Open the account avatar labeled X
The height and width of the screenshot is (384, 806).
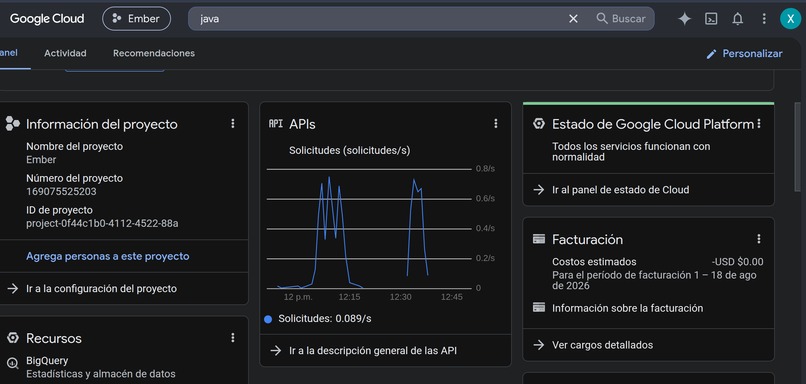(x=790, y=19)
